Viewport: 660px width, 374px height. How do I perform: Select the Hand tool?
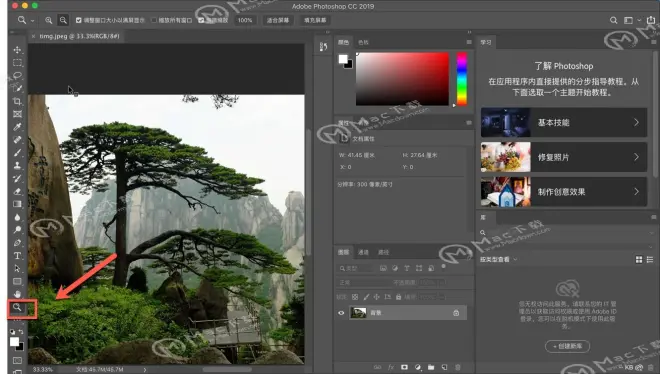point(17,294)
